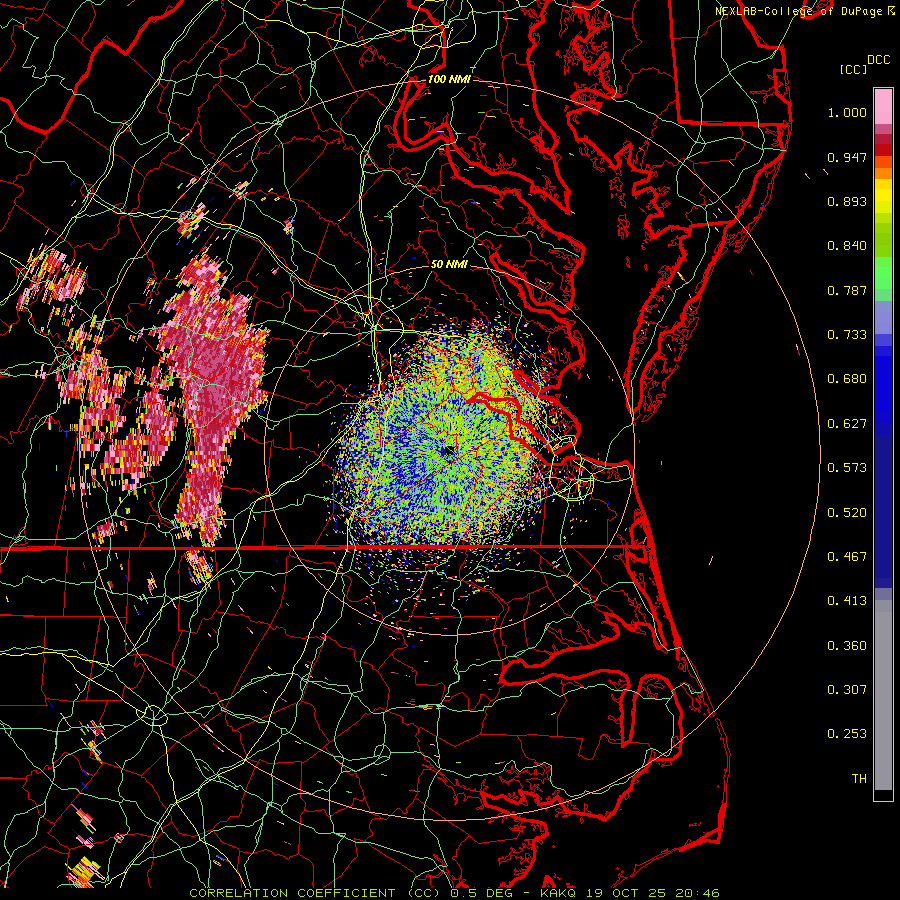Image resolution: width=900 pixels, height=900 pixels.
Task: Click the 0.520 color scale value
Action: click(x=847, y=513)
